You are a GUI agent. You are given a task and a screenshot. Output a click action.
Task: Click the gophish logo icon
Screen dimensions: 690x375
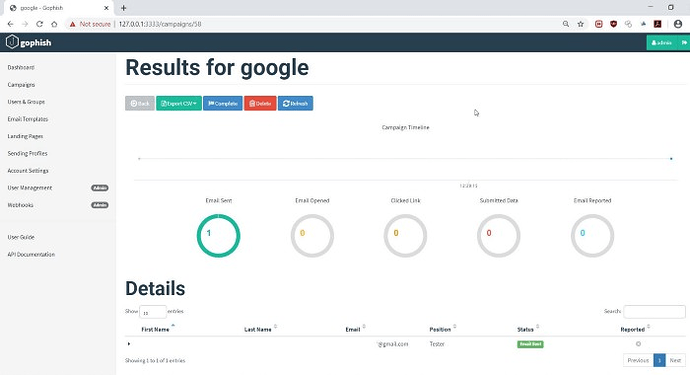[12, 42]
